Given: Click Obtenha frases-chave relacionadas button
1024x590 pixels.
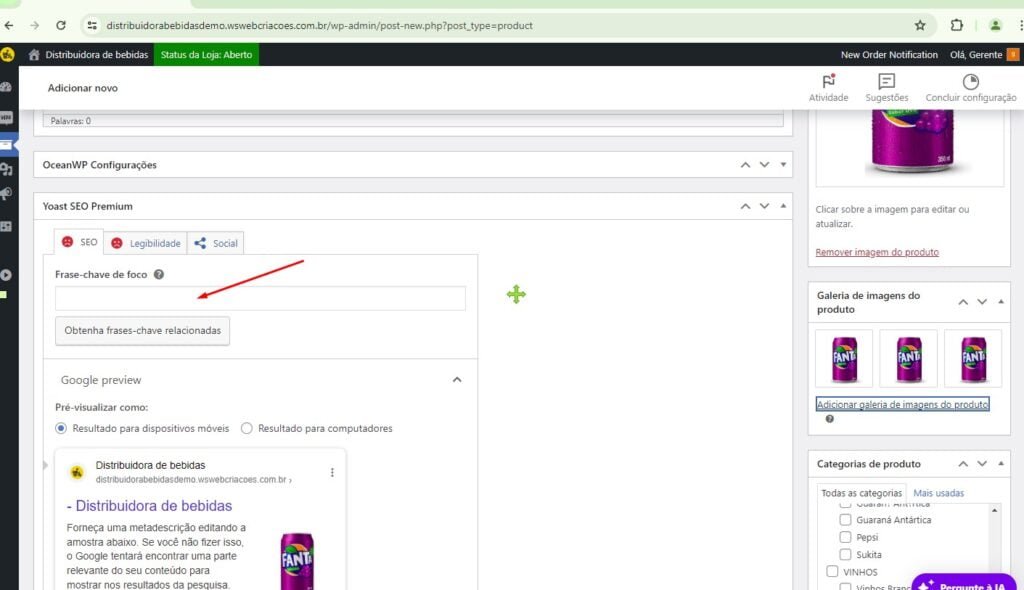Looking at the screenshot, I should pyautogui.click(x=142, y=331).
